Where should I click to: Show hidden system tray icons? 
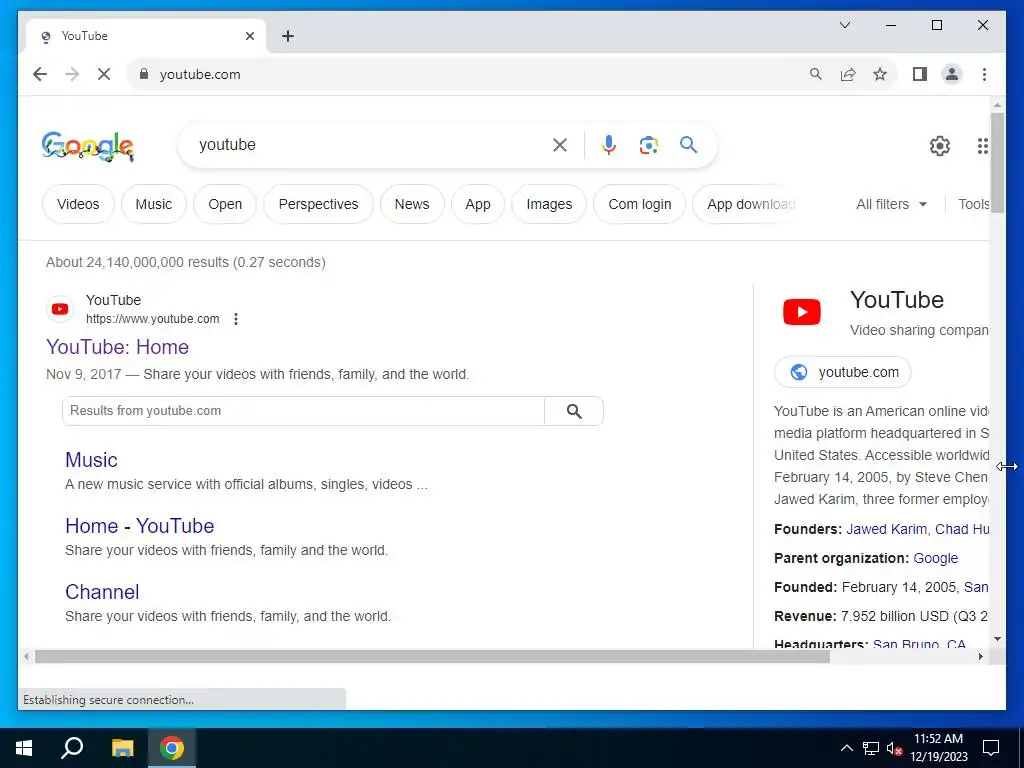(x=846, y=748)
